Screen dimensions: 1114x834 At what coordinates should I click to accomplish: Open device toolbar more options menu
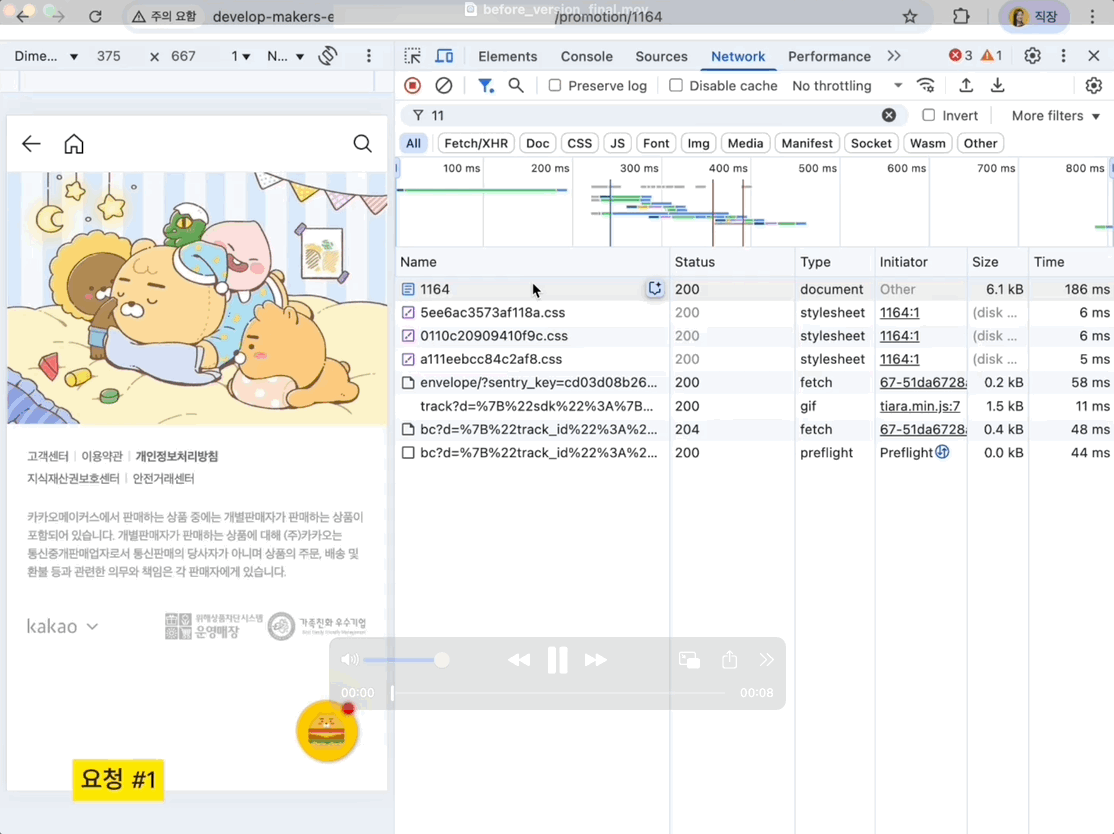[x=369, y=56]
